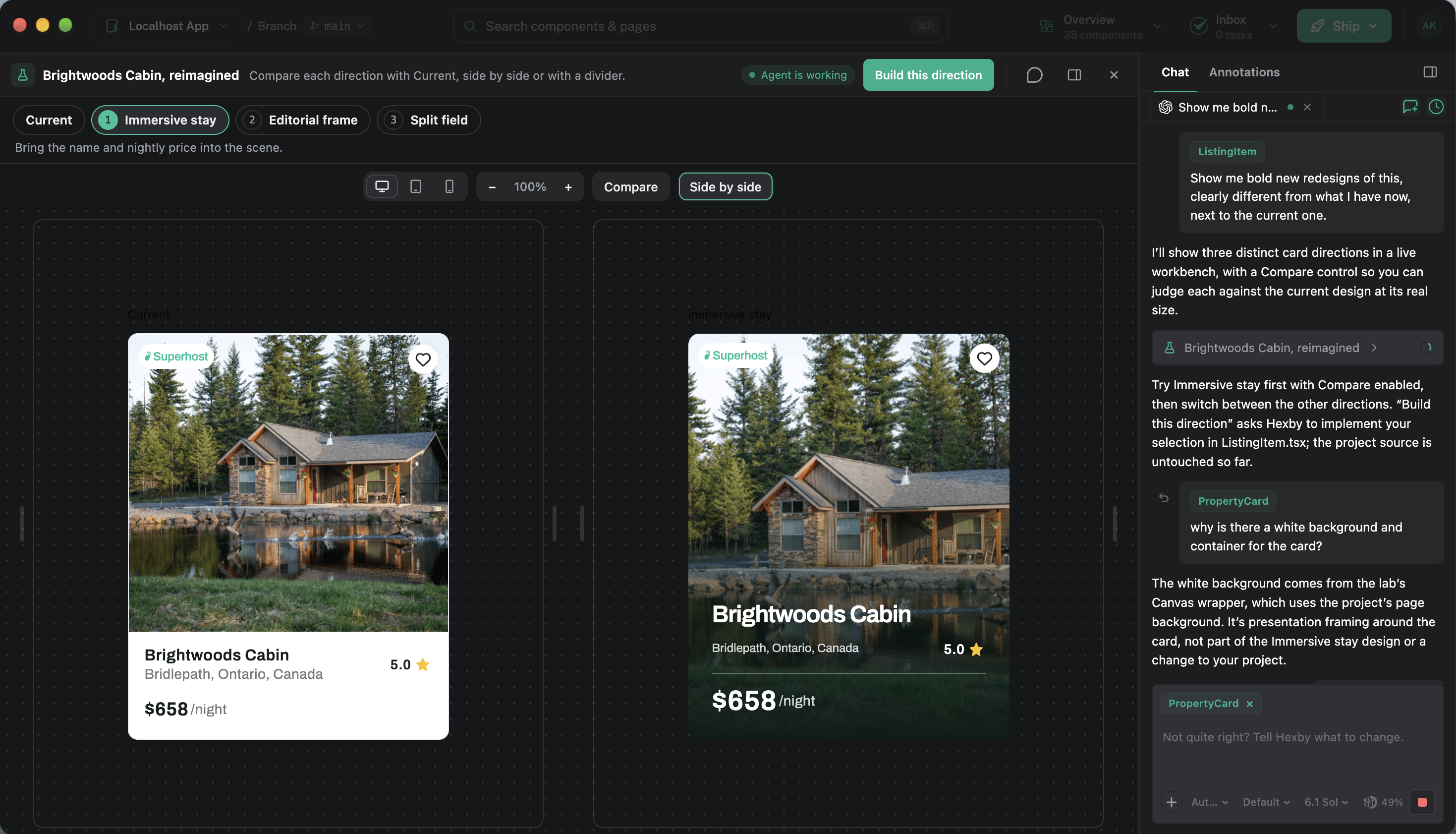Select the Current direction pill
The width and height of the screenshot is (1456, 834).
click(x=49, y=119)
